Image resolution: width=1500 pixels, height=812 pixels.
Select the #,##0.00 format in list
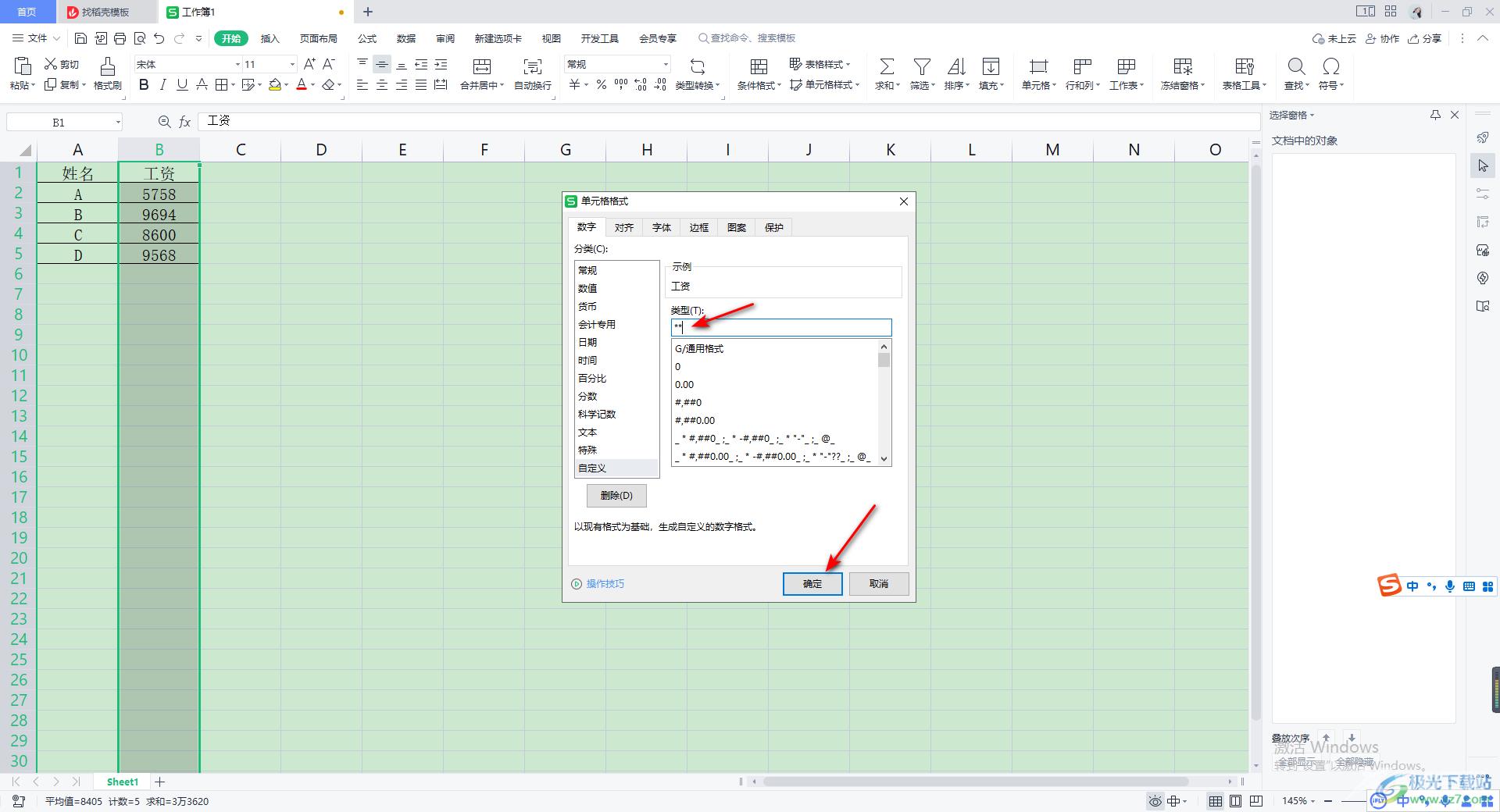pyautogui.click(x=775, y=420)
